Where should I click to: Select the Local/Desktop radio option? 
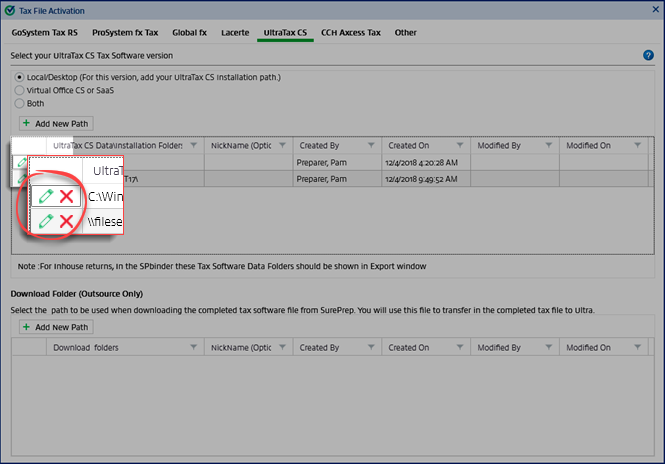point(18,77)
